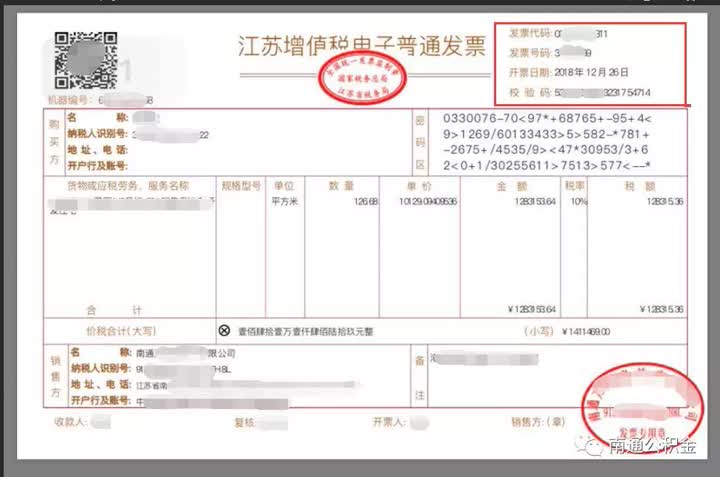Click the 合计 row label
720x477 pixels.
tap(114, 310)
